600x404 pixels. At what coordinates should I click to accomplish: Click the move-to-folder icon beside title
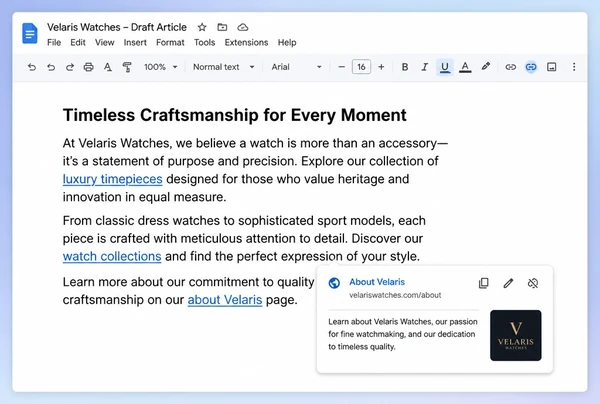pos(222,27)
